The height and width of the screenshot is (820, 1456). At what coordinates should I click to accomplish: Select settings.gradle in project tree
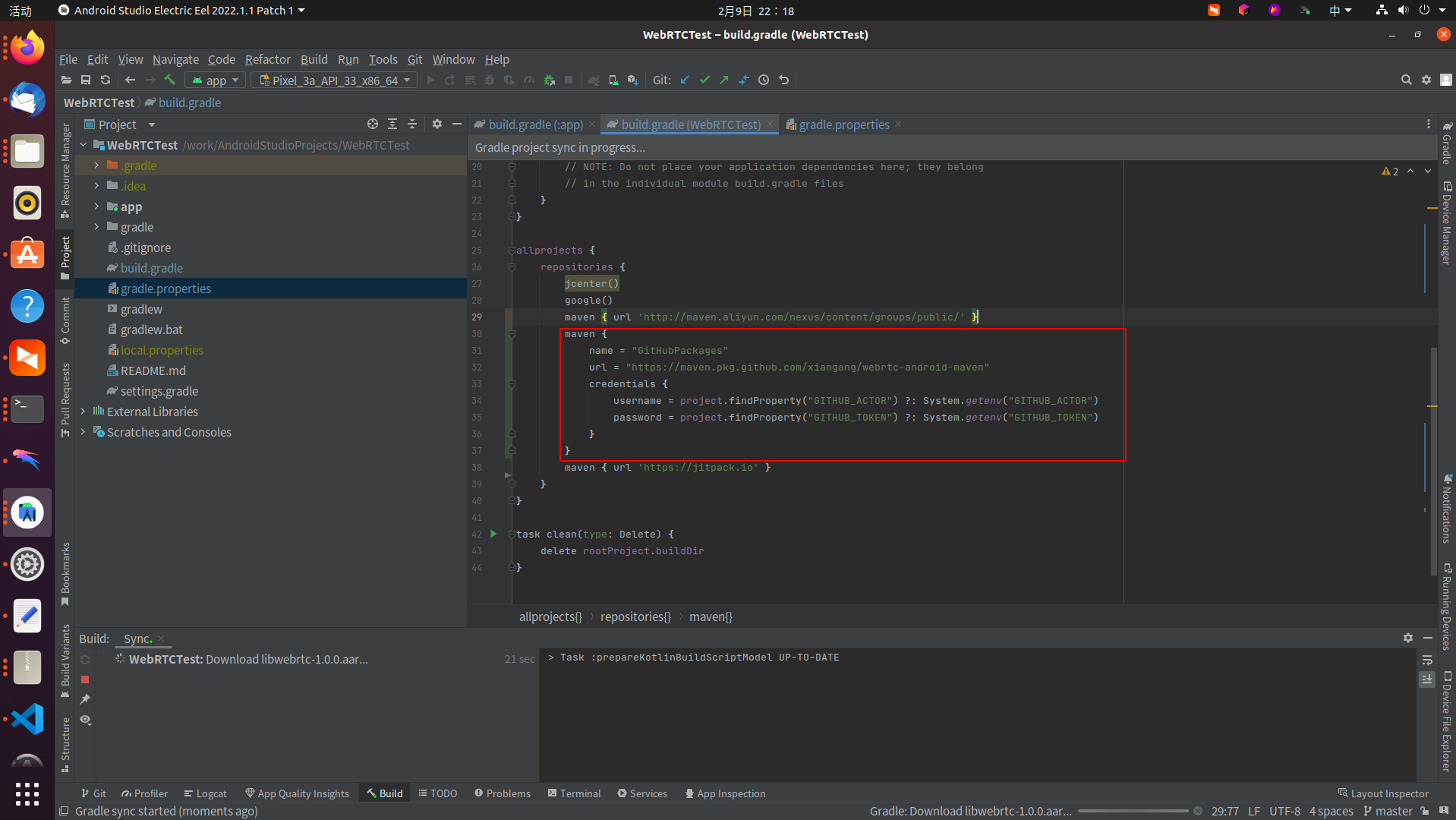click(x=159, y=391)
